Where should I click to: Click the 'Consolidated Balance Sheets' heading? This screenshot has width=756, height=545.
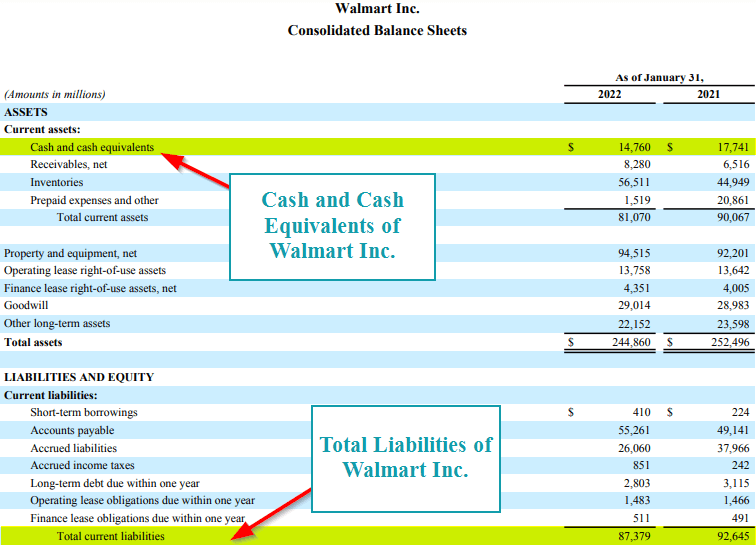click(377, 30)
